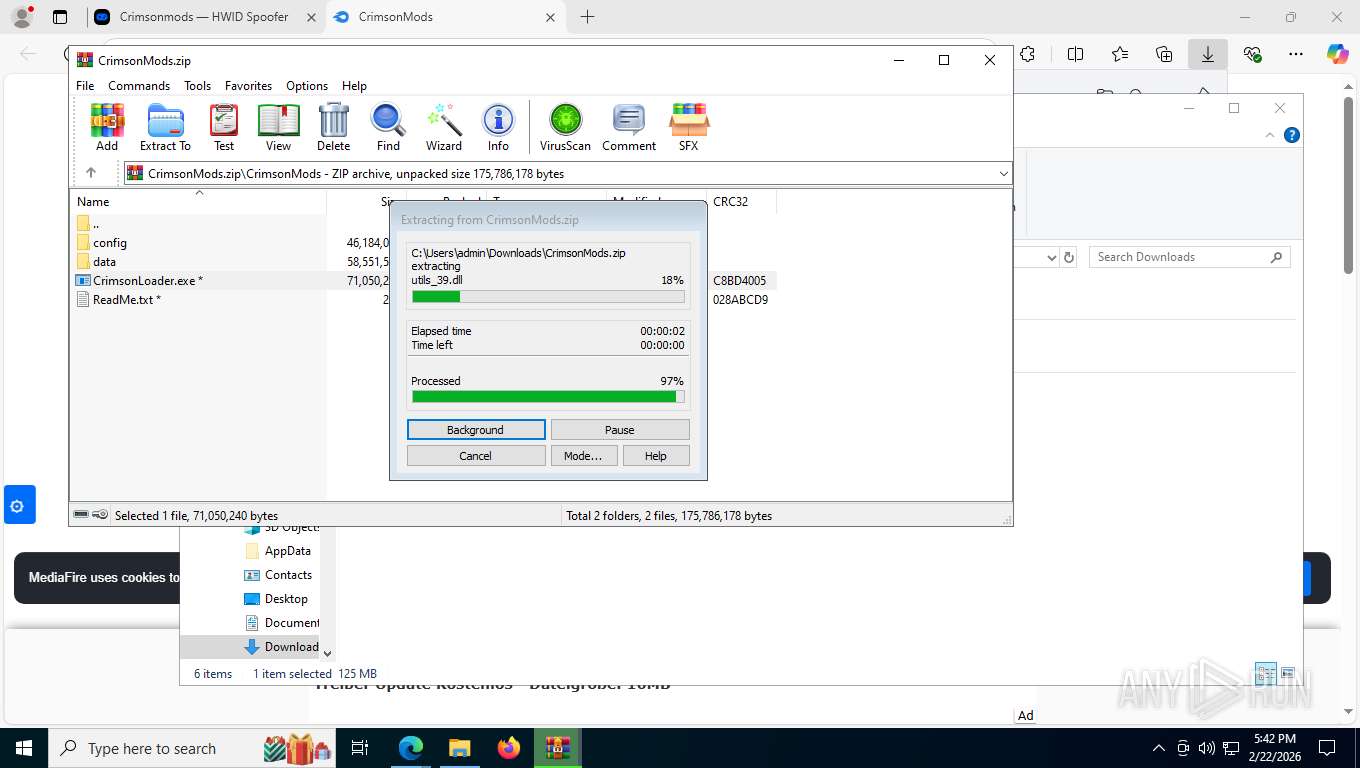
Task: Open the File menu in WinRAR
Action: (x=85, y=86)
